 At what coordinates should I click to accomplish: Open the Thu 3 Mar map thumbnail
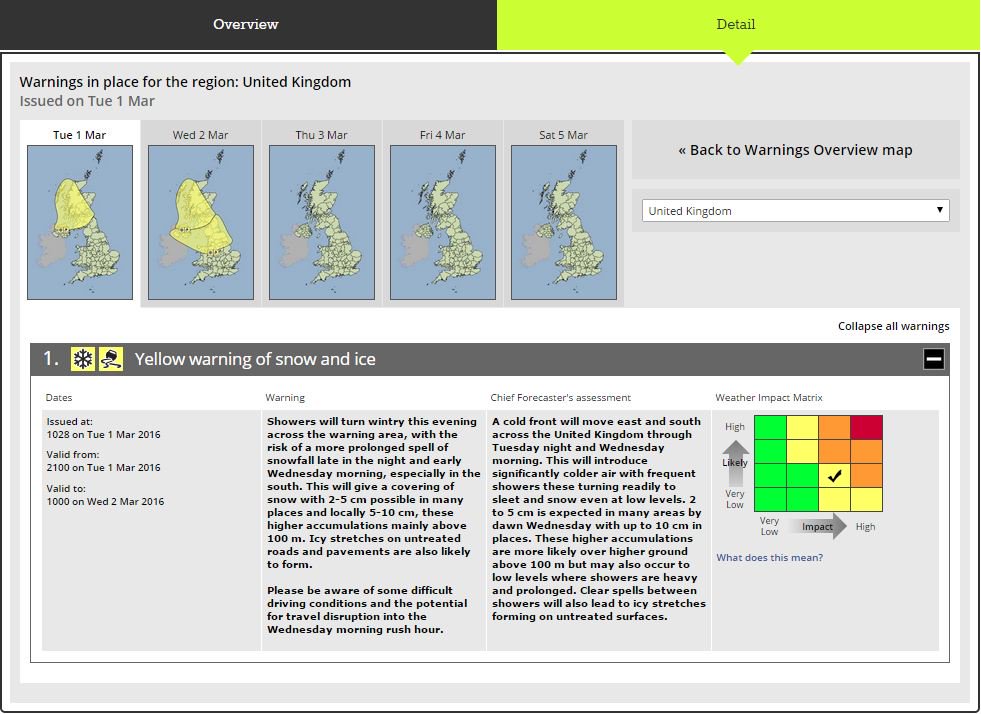pyautogui.click(x=322, y=223)
